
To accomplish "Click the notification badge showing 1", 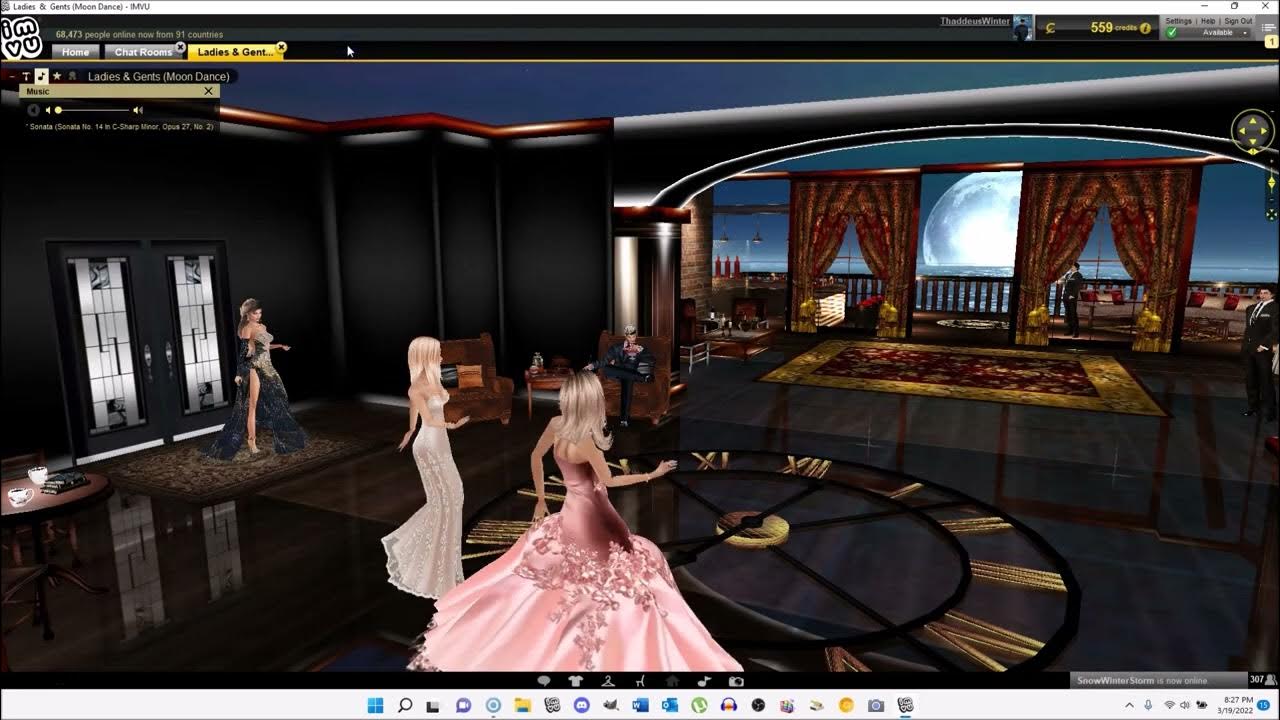I will pos(1270,42).
